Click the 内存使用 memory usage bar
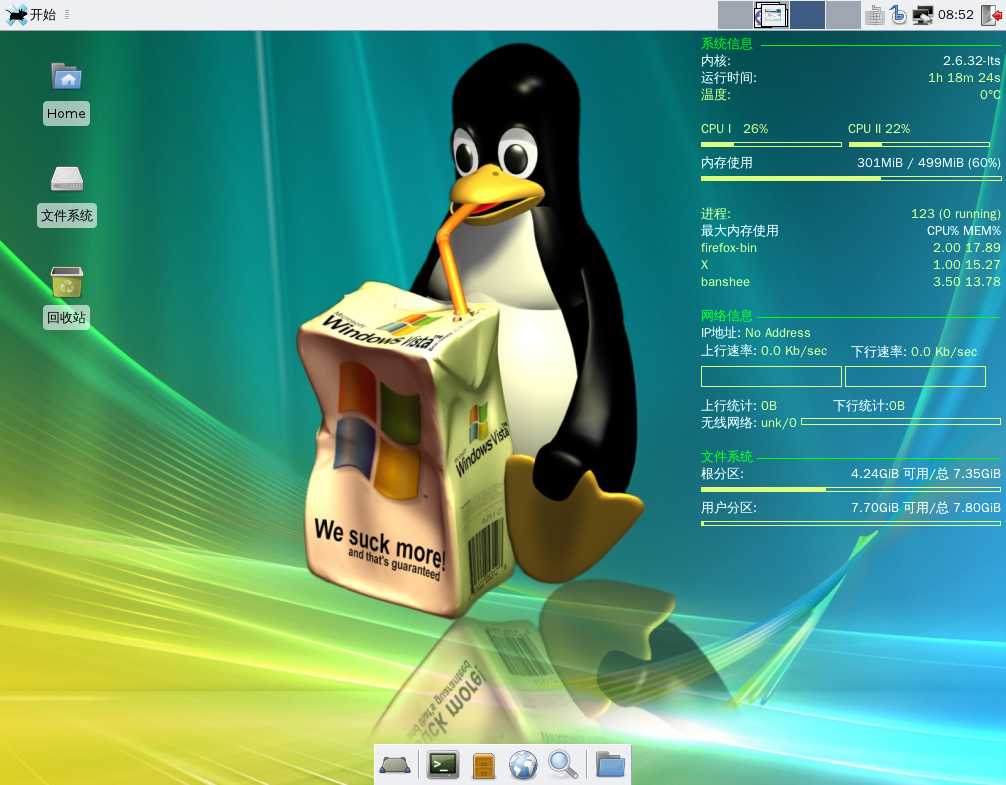1006x785 pixels. pyautogui.click(x=851, y=178)
